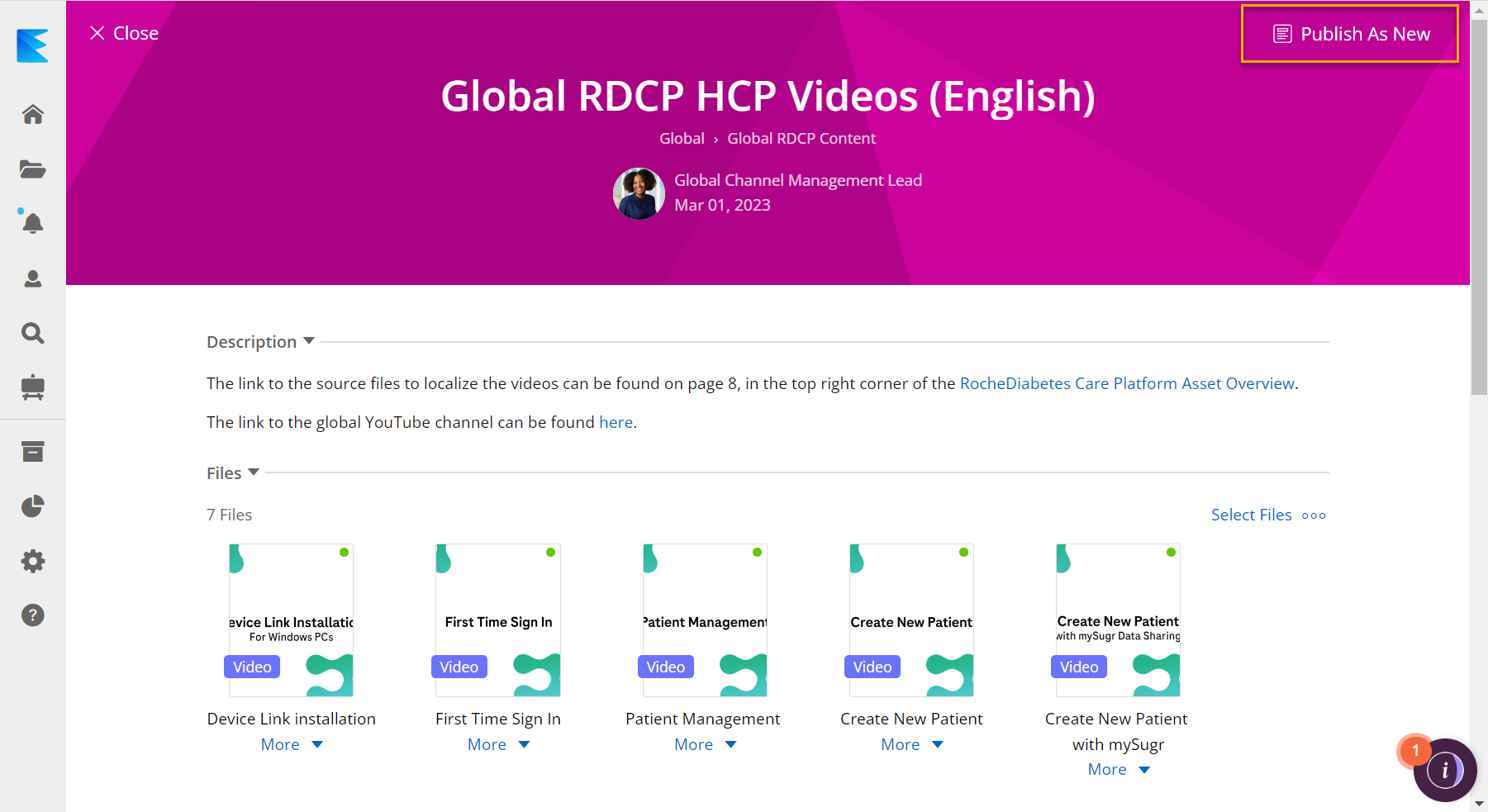
Task: Open search magnifier icon in sidebar
Action: (x=33, y=333)
